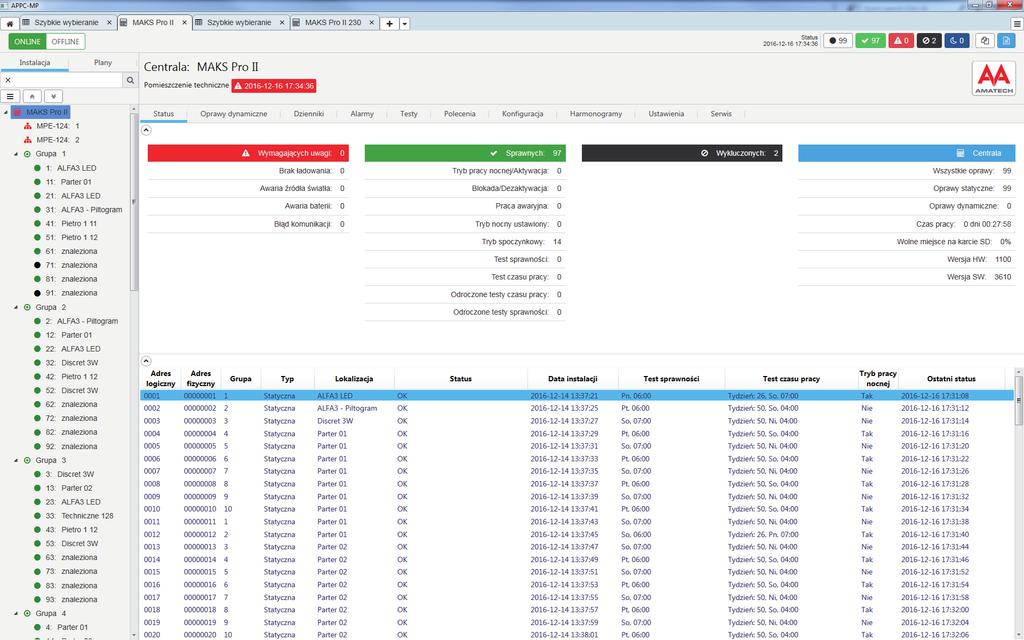Click the black dot beside 71: znaleziona
This screenshot has width=1024, height=640.
(37, 265)
